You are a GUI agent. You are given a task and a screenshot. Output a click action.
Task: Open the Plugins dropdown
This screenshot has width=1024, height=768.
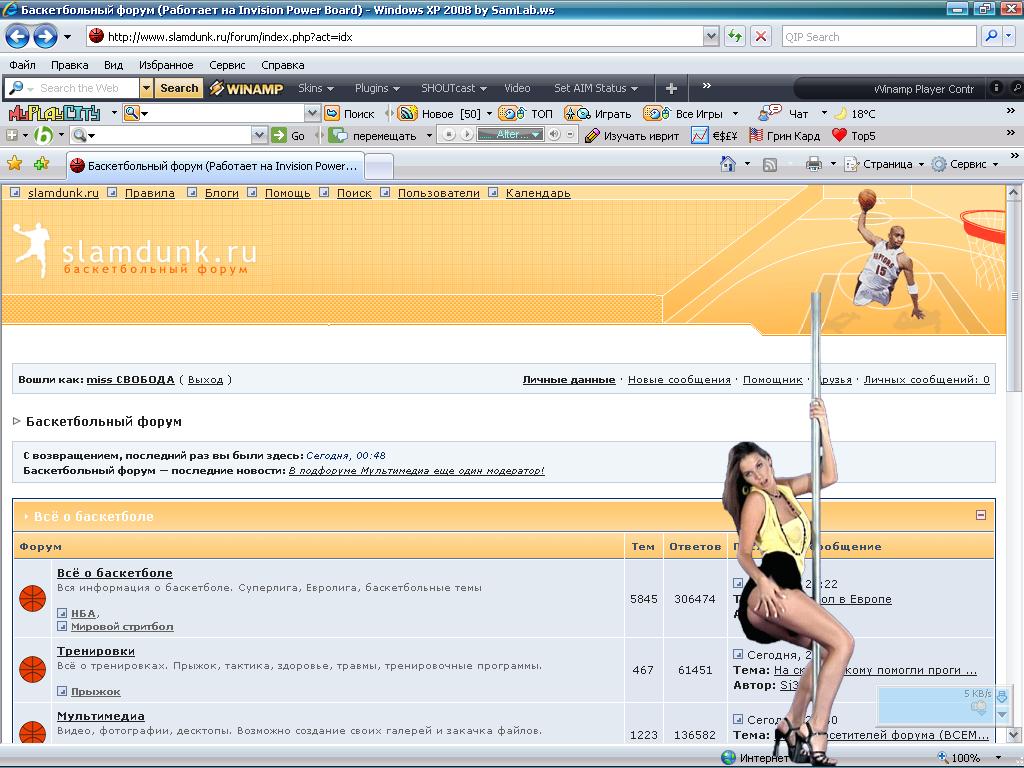(x=377, y=88)
